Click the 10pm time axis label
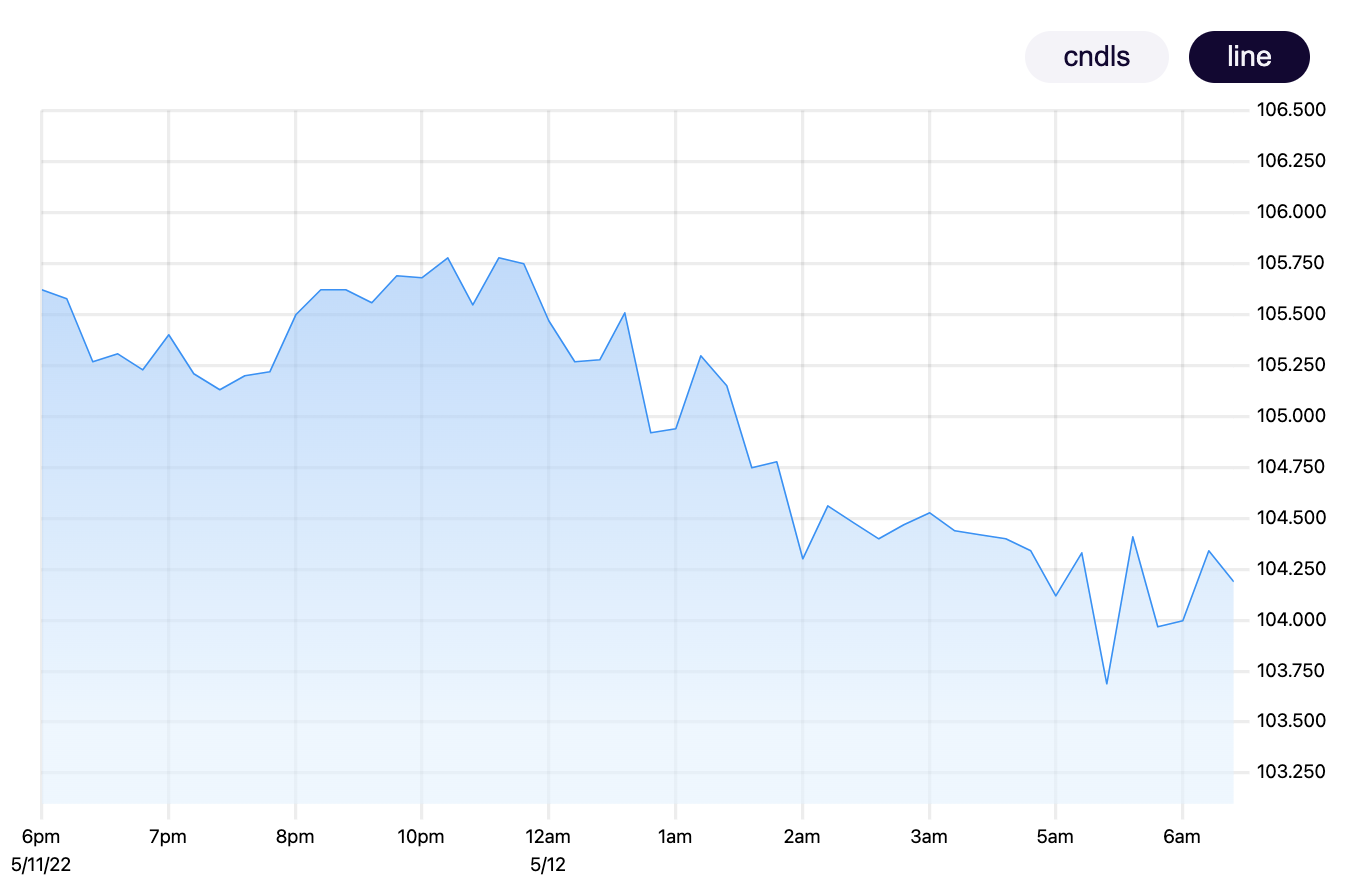This screenshot has width=1348, height=888. 423,836
